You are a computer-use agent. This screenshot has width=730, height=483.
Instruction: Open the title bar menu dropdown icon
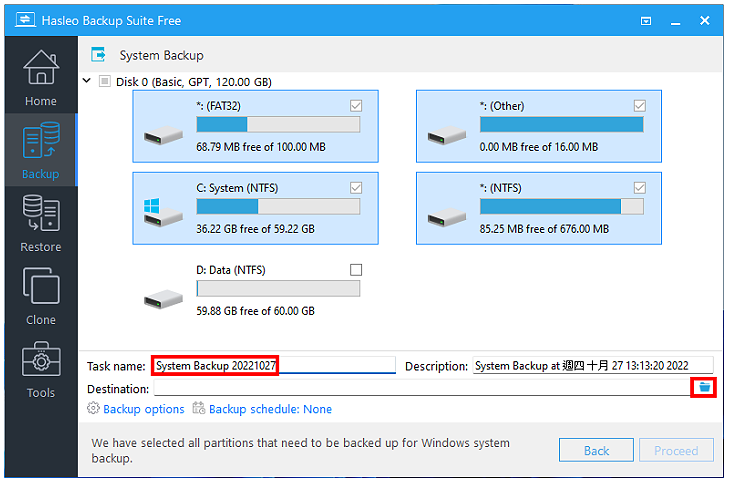[646, 21]
